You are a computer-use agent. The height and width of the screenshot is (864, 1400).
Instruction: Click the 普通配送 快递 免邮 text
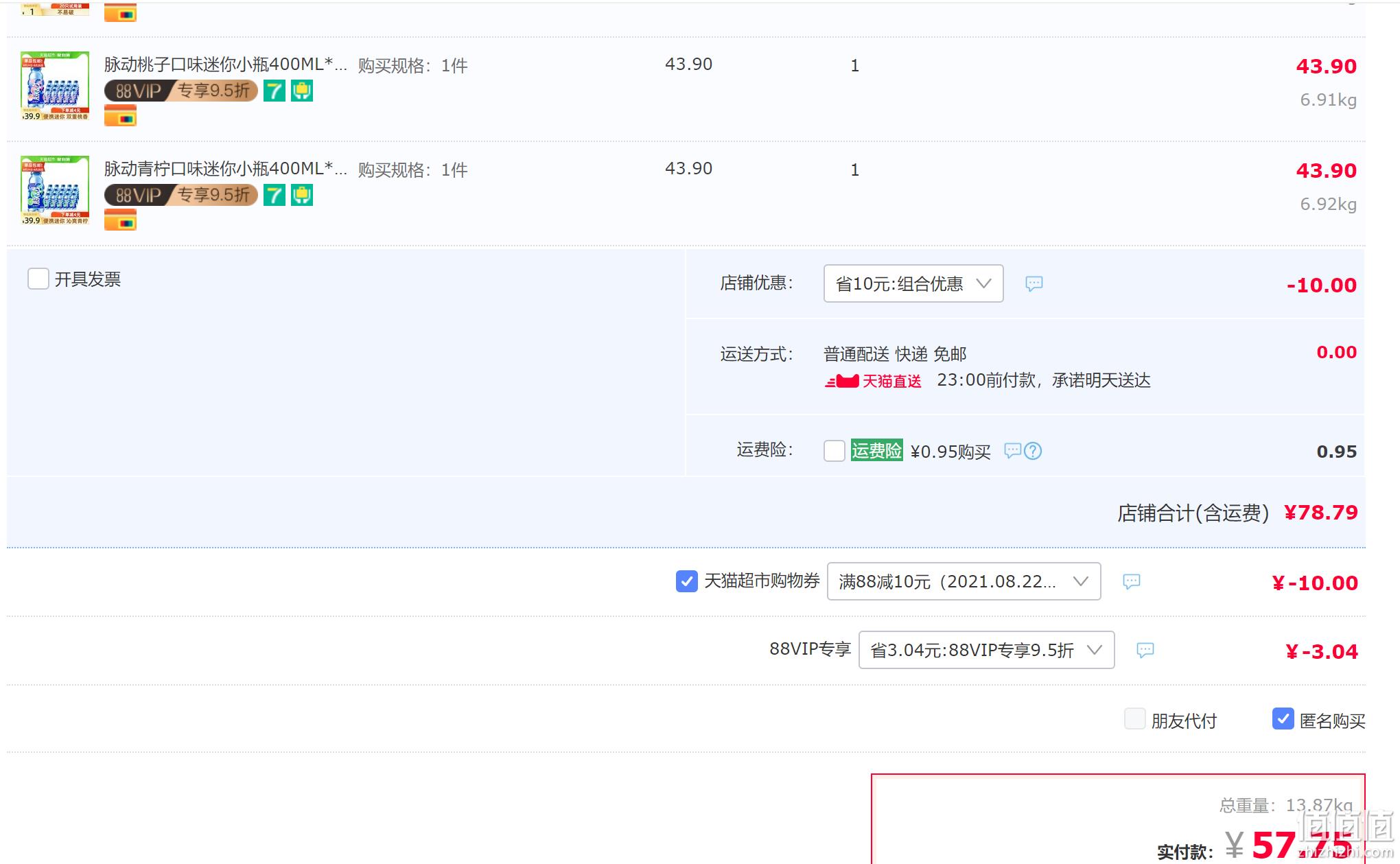pyautogui.click(x=895, y=354)
